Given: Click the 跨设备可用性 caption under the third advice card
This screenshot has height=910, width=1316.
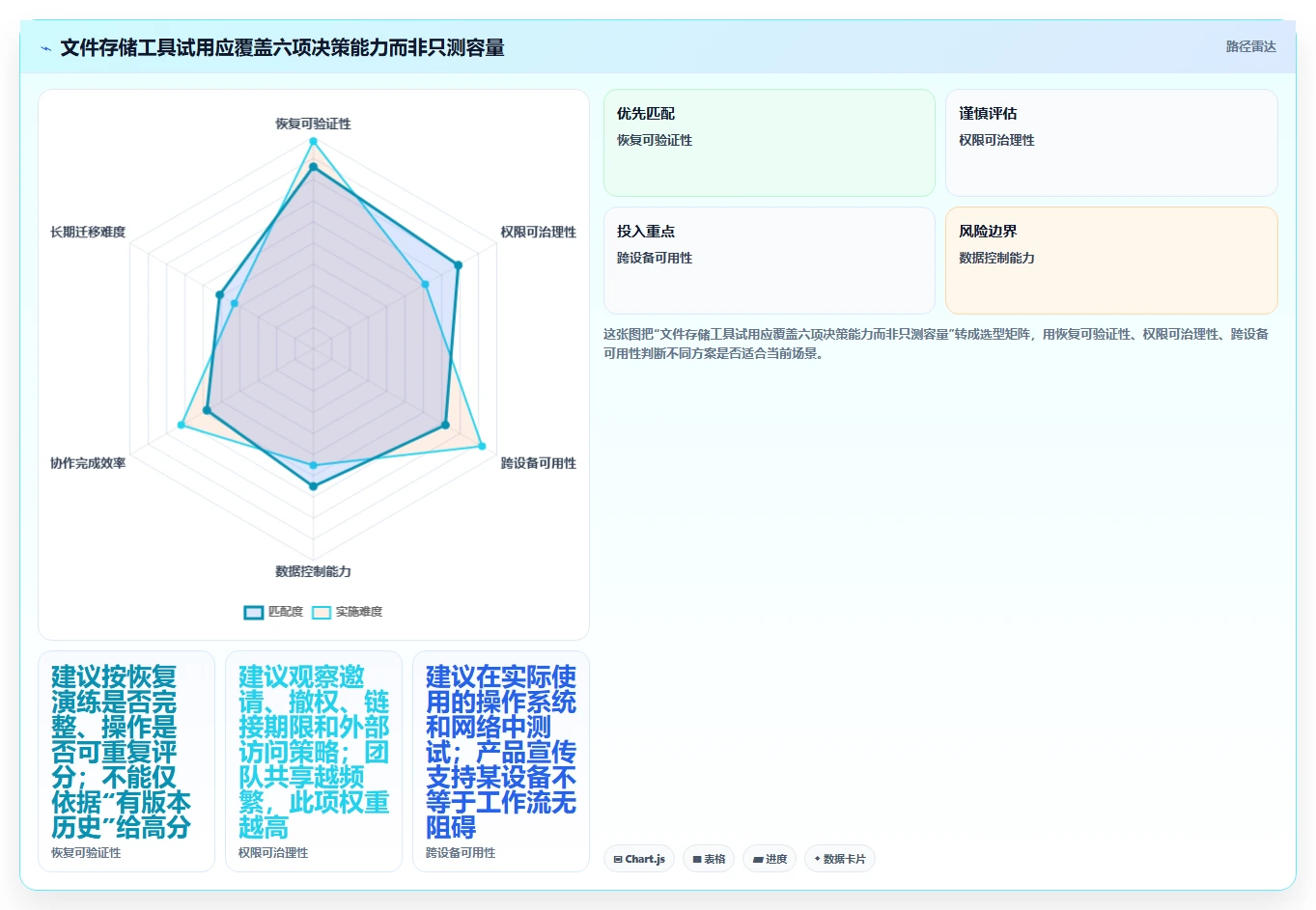Looking at the screenshot, I should [x=461, y=853].
